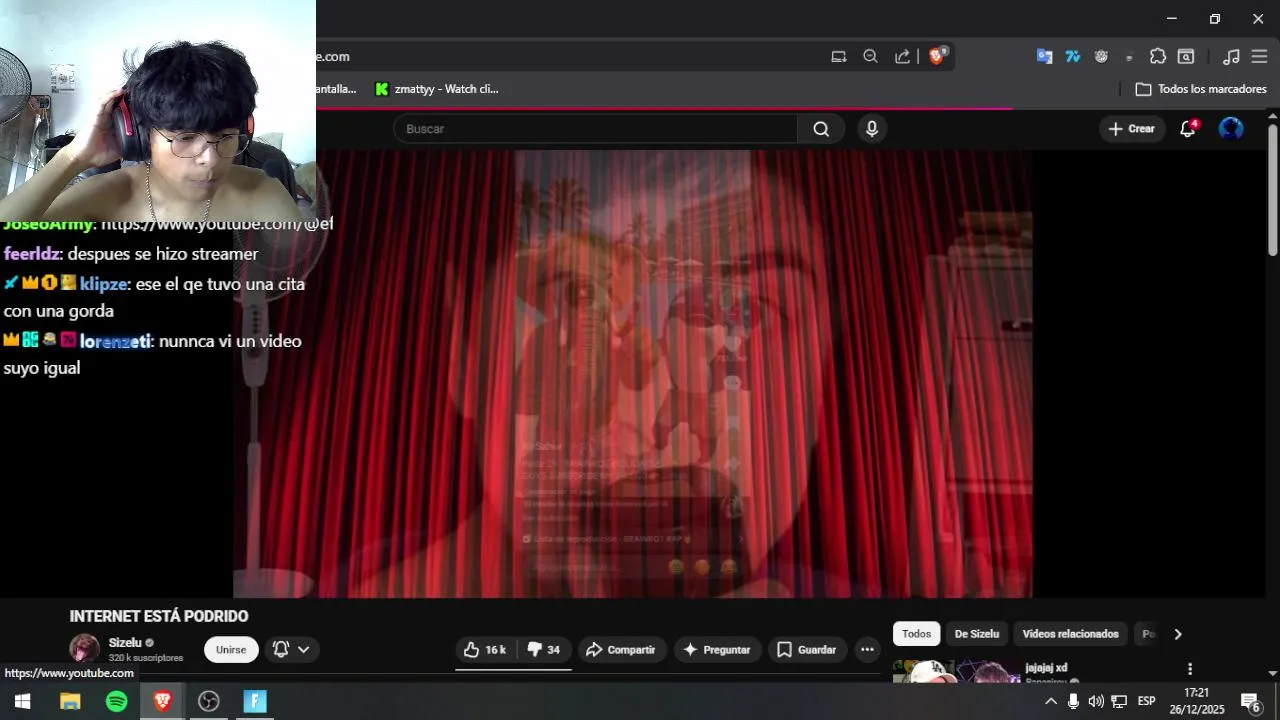Viewport: 1280px width, 720px height.
Task: Click the install app icon in address bar
Action: coord(839,57)
